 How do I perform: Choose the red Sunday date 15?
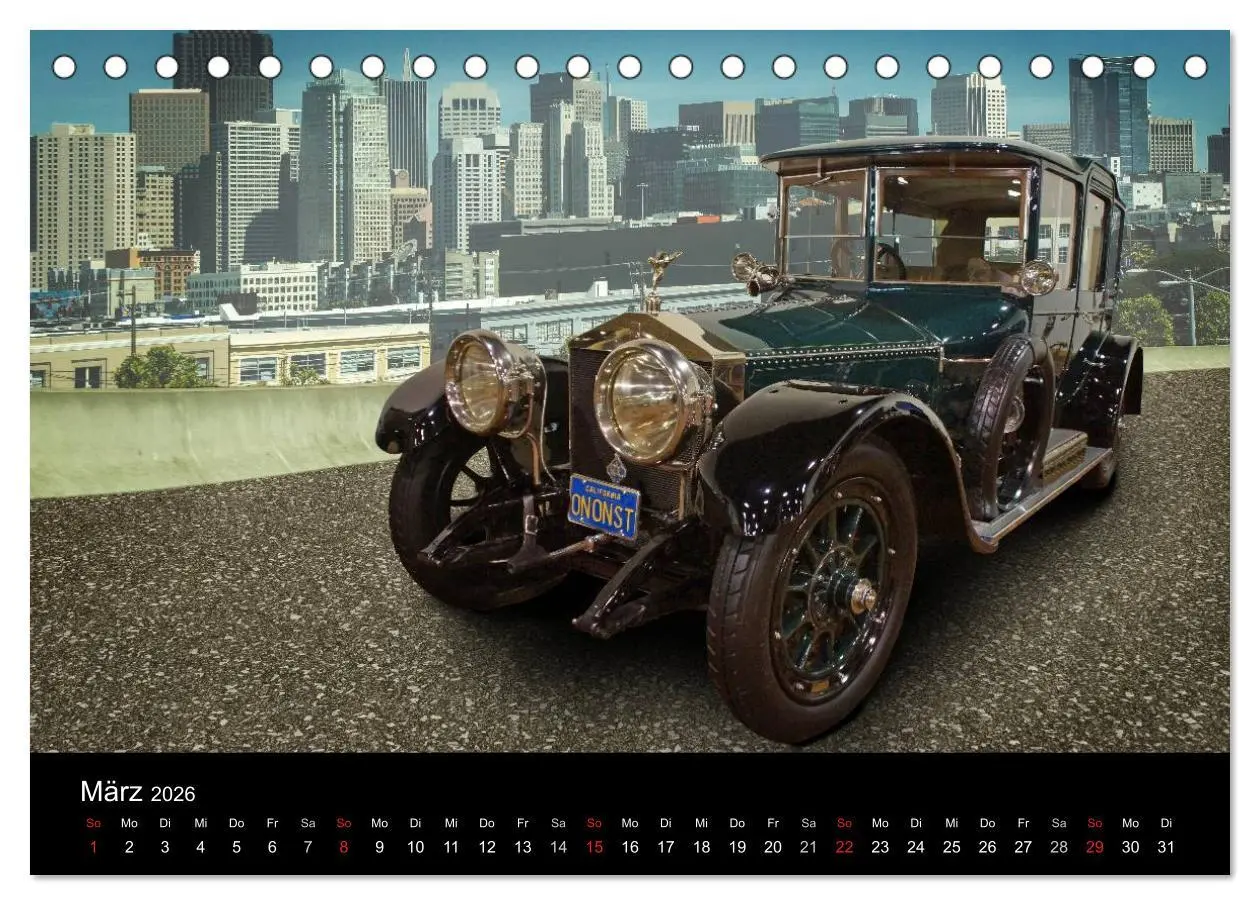tap(594, 847)
